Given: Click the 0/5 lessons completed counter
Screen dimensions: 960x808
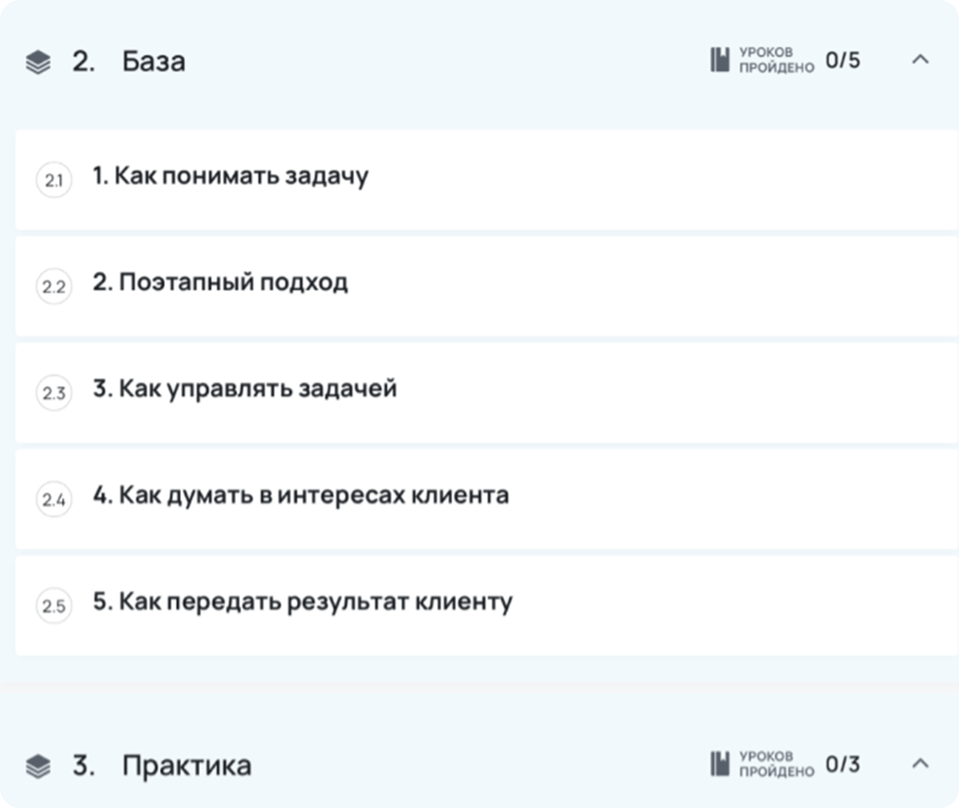Looking at the screenshot, I should click(x=842, y=60).
